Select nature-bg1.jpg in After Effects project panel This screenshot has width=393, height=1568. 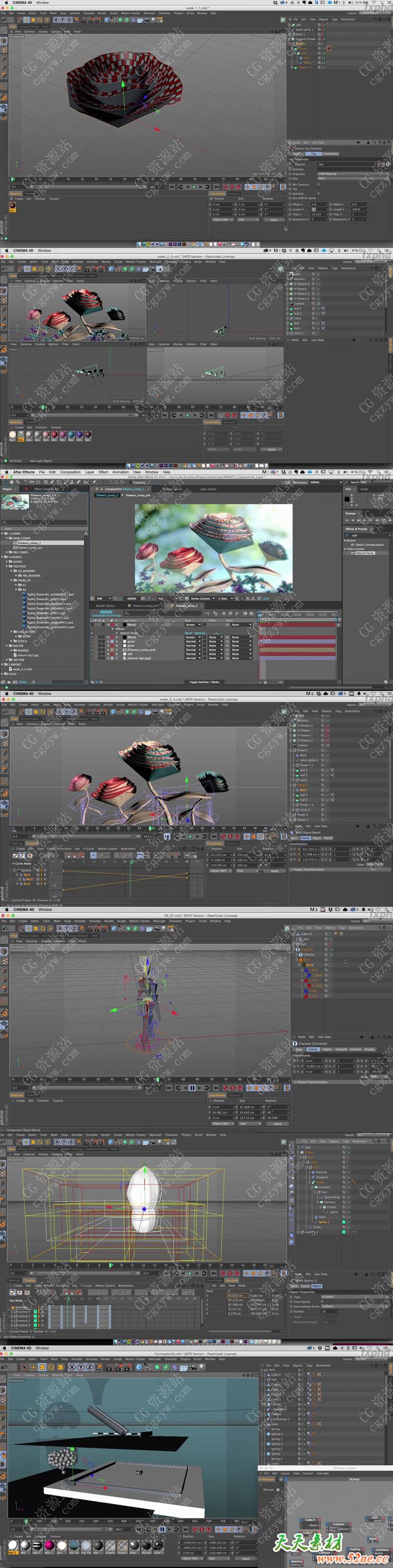pos(28,656)
